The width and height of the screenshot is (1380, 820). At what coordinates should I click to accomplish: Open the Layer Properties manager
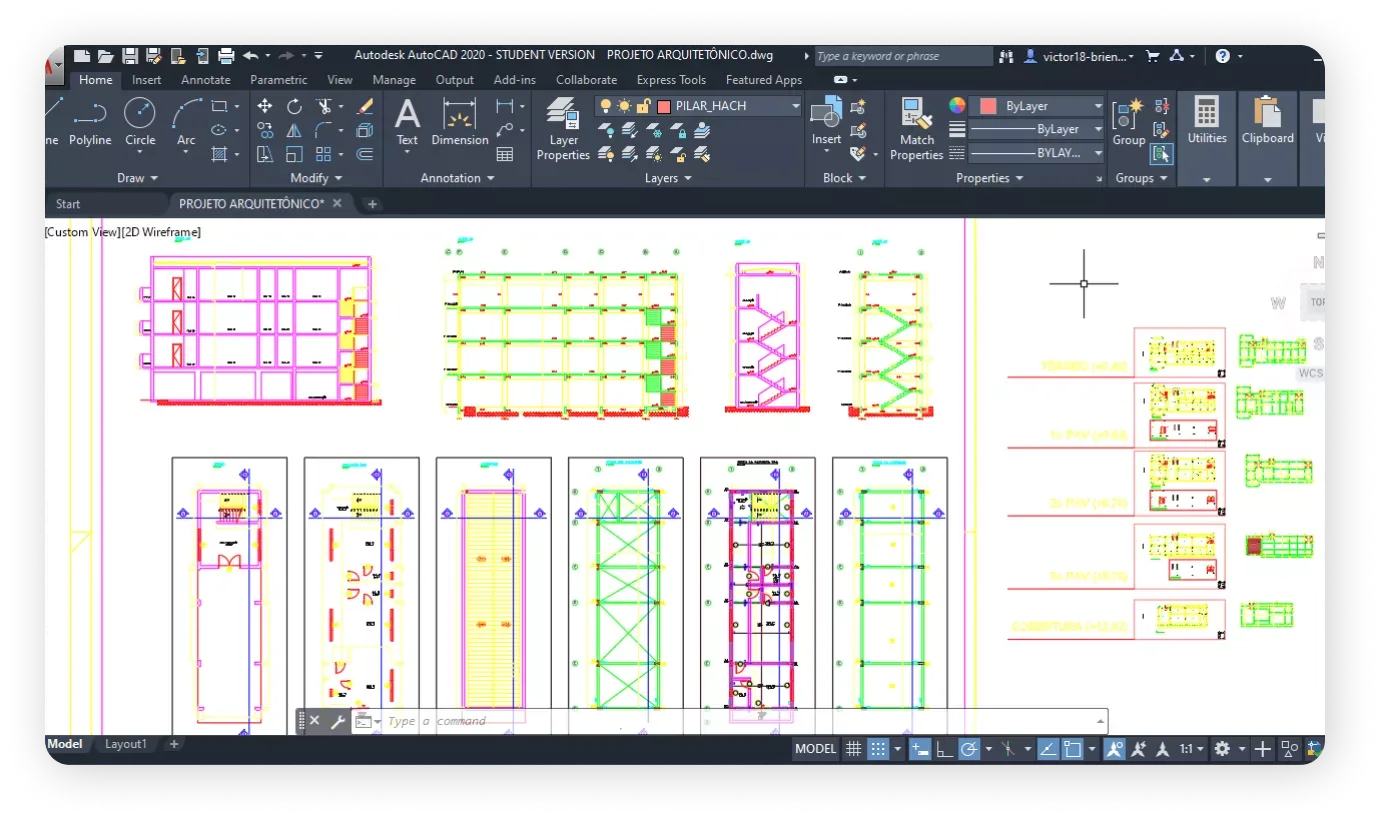point(563,128)
